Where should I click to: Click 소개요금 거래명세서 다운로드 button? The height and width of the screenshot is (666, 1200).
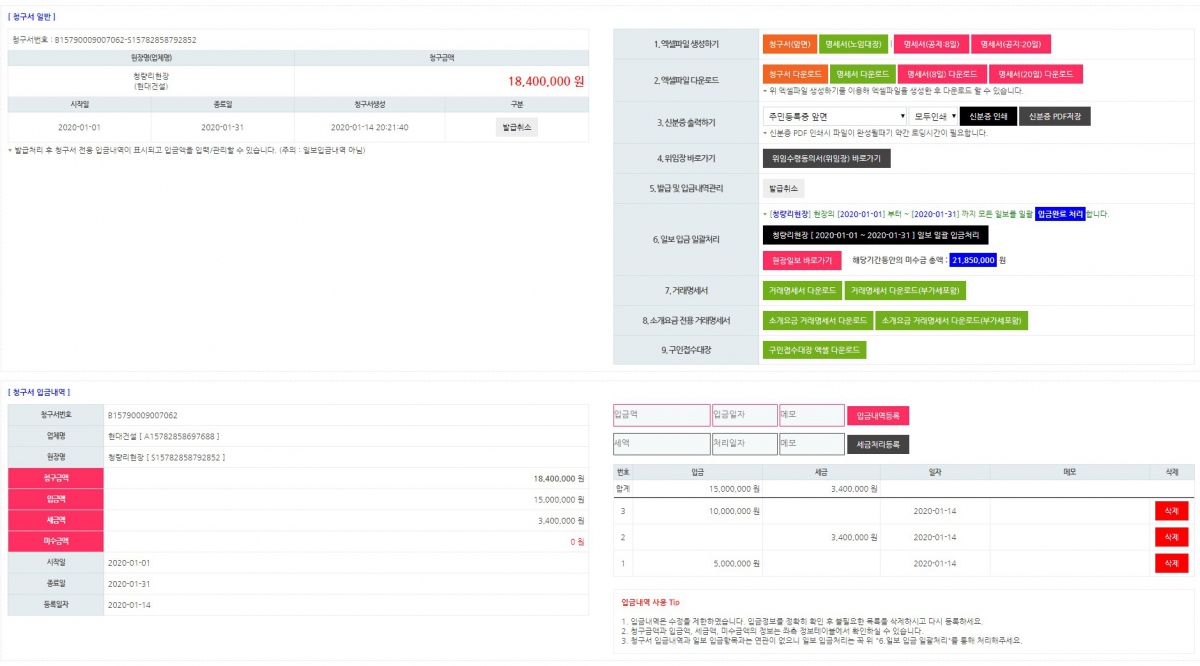coord(817,320)
